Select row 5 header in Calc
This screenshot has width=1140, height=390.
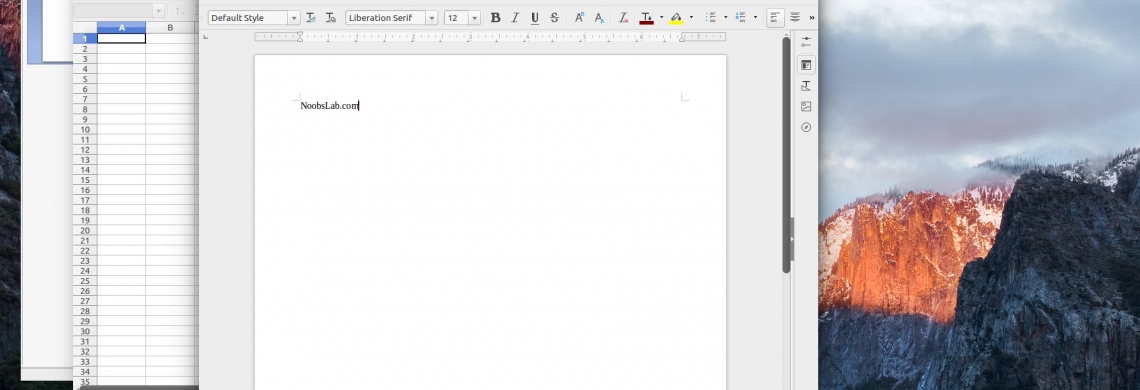click(x=85, y=79)
